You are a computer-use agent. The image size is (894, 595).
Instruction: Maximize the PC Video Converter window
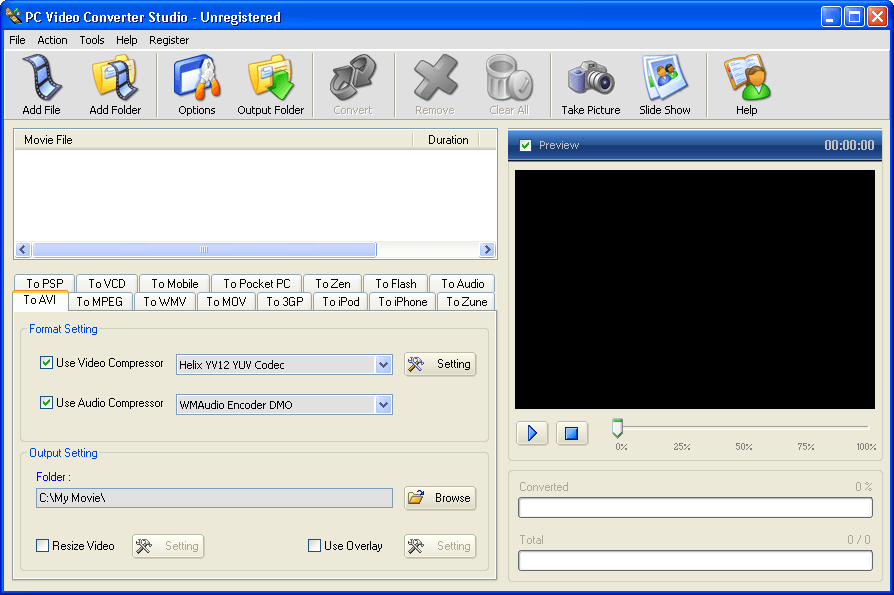(x=854, y=17)
